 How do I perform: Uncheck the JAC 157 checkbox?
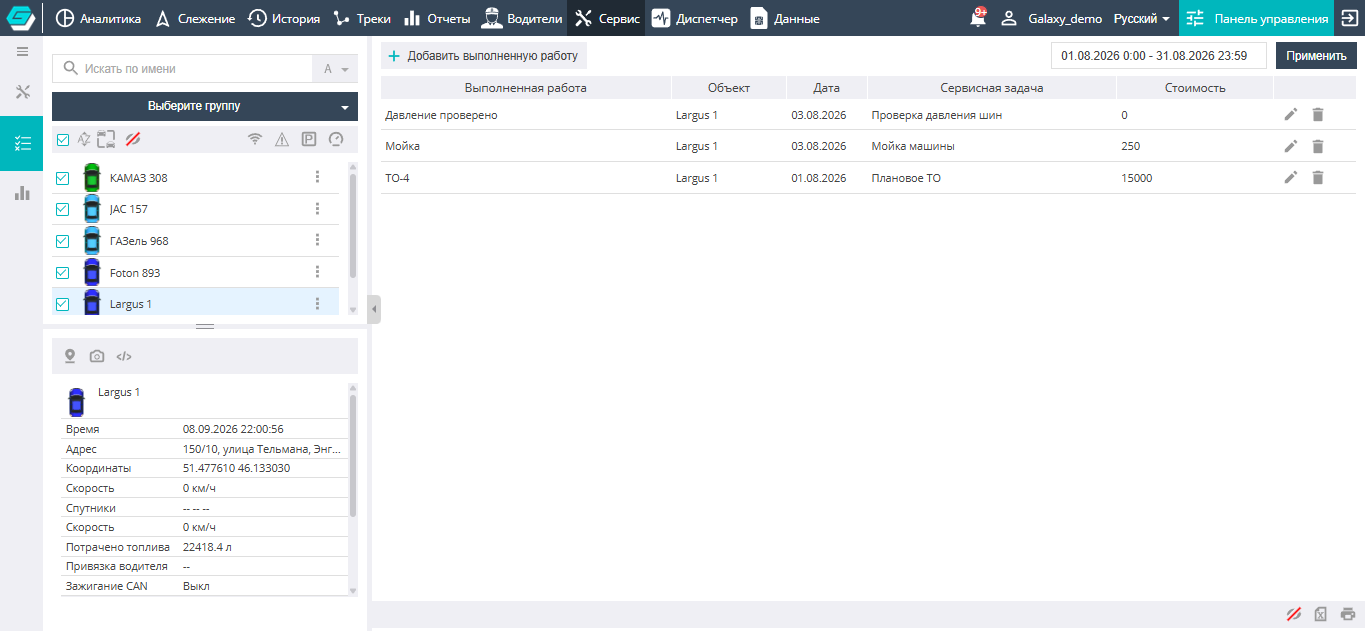63,209
